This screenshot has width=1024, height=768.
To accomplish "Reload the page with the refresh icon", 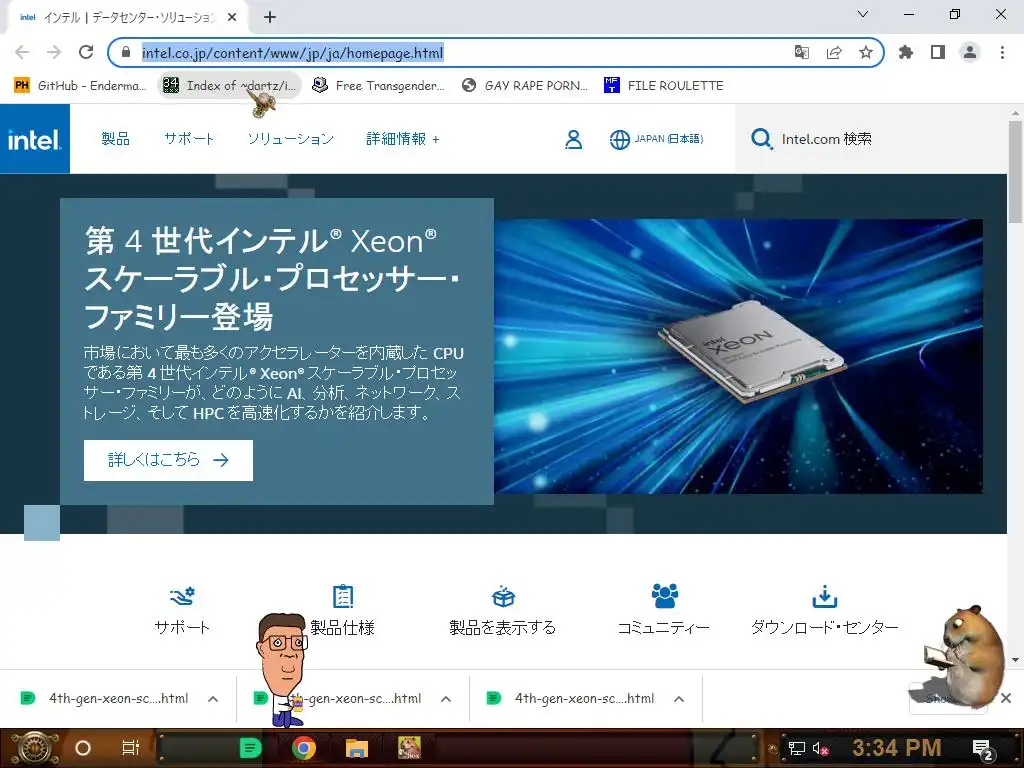I will [86, 52].
